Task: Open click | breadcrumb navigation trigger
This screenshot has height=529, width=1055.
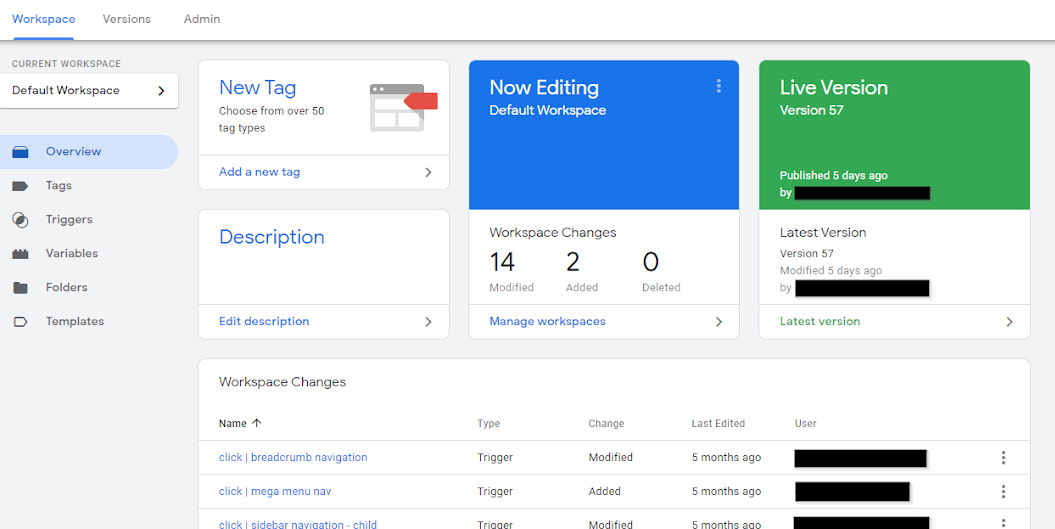Action: (293, 458)
